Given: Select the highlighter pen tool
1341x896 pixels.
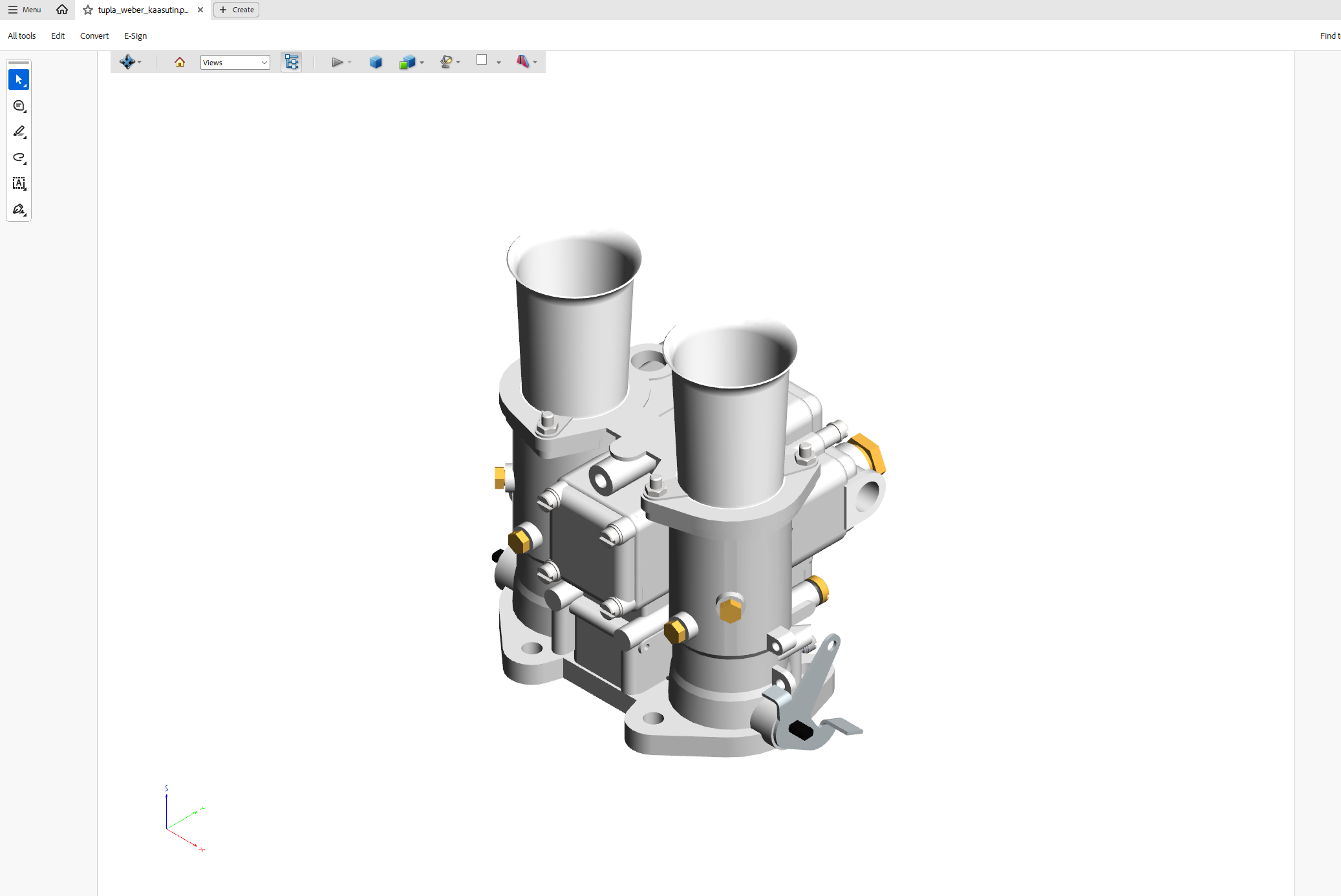Looking at the screenshot, I should click(x=19, y=131).
